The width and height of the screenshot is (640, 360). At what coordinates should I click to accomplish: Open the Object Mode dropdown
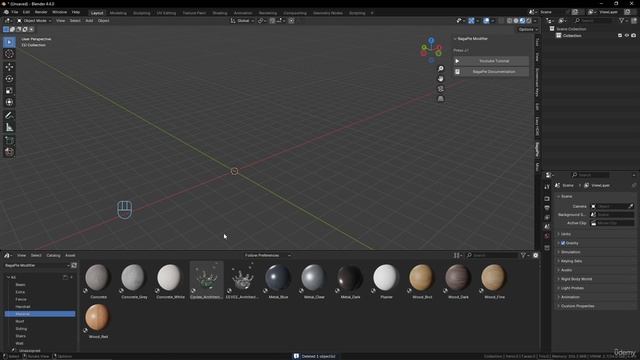[x=34, y=21]
